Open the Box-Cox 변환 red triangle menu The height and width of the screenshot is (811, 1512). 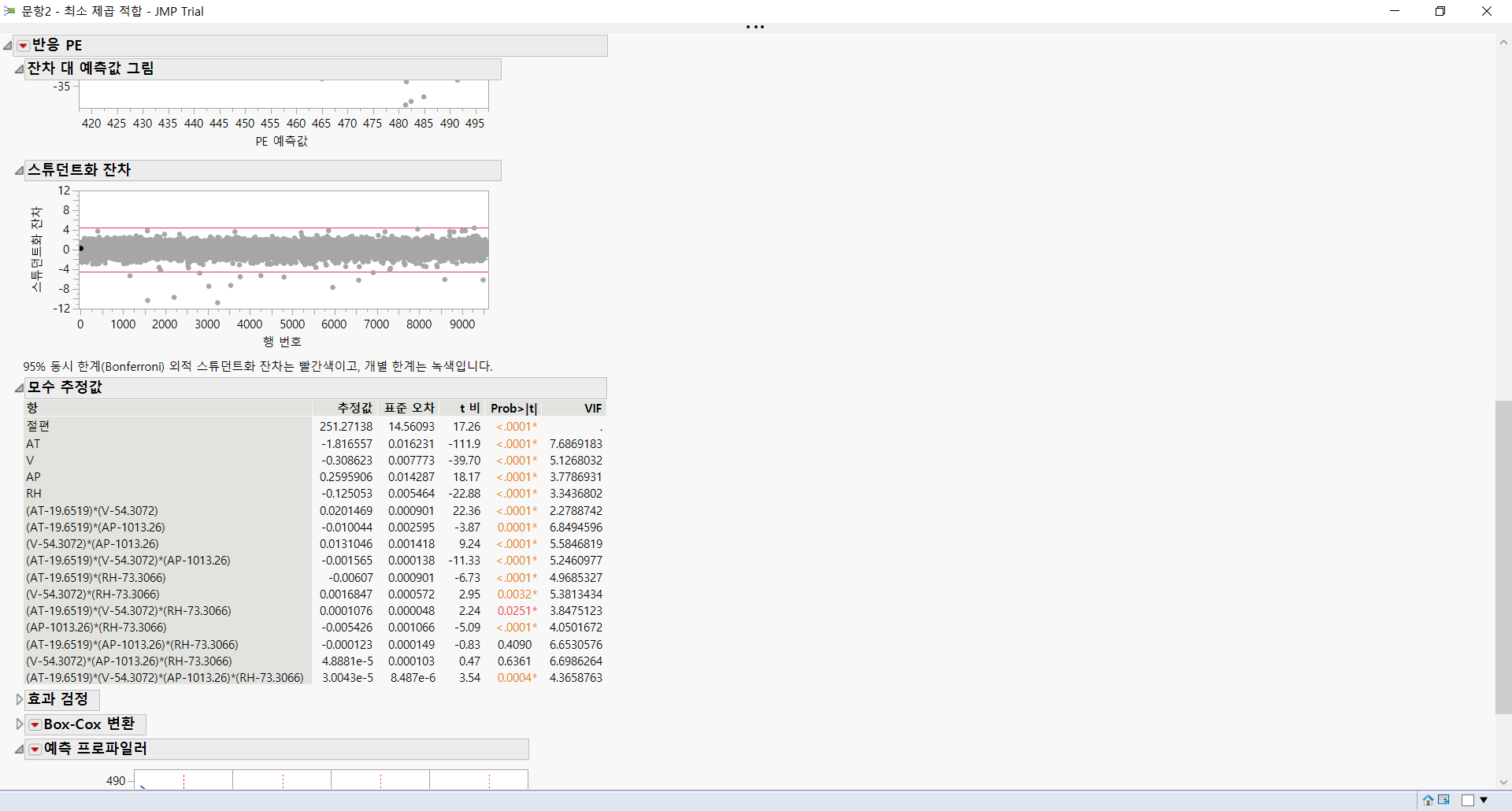35,724
